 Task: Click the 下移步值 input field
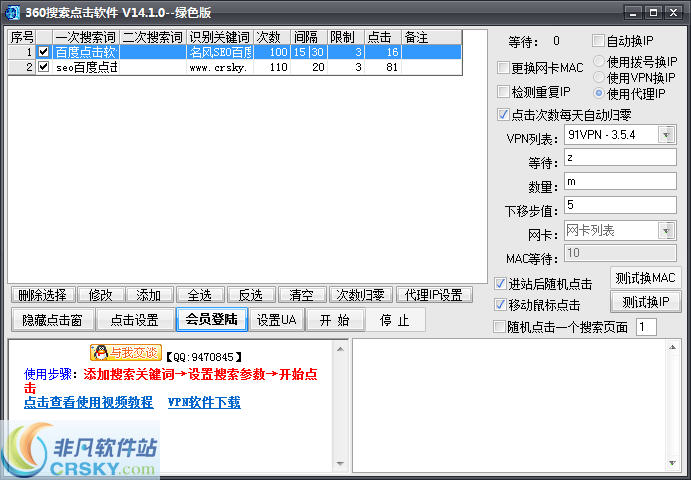coord(620,205)
